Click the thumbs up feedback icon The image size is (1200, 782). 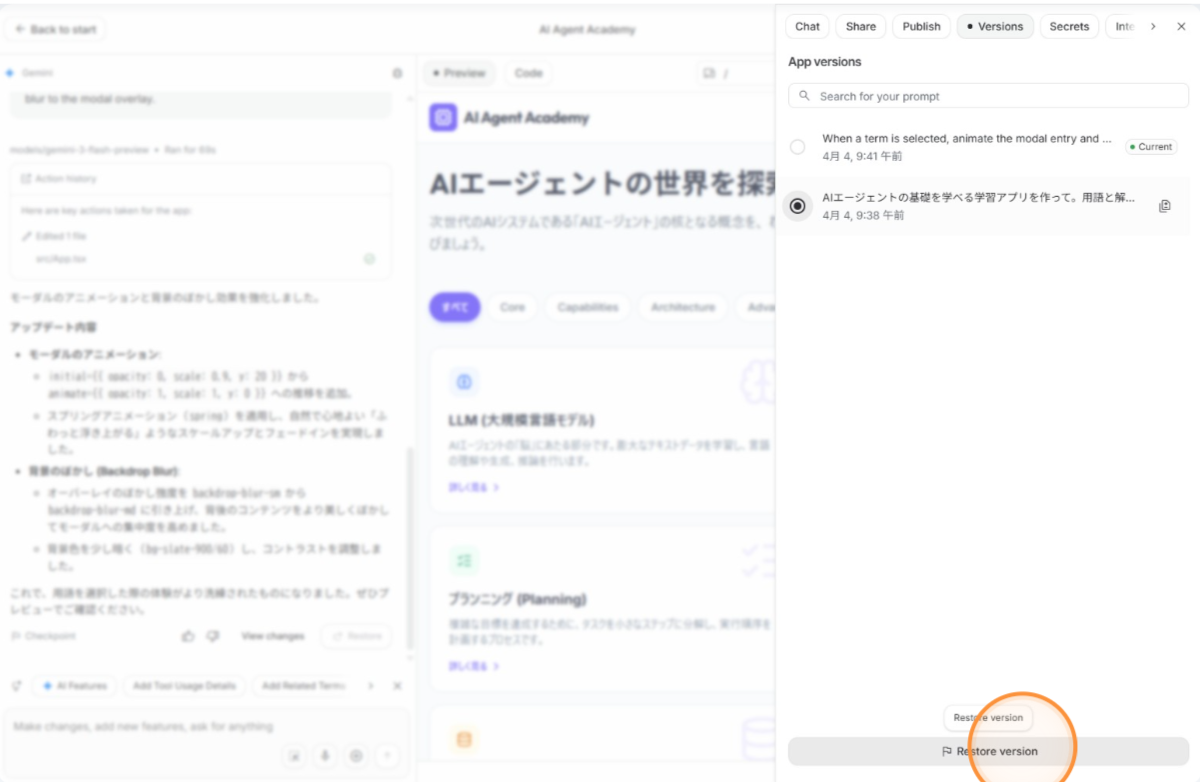(x=188, y=636)
